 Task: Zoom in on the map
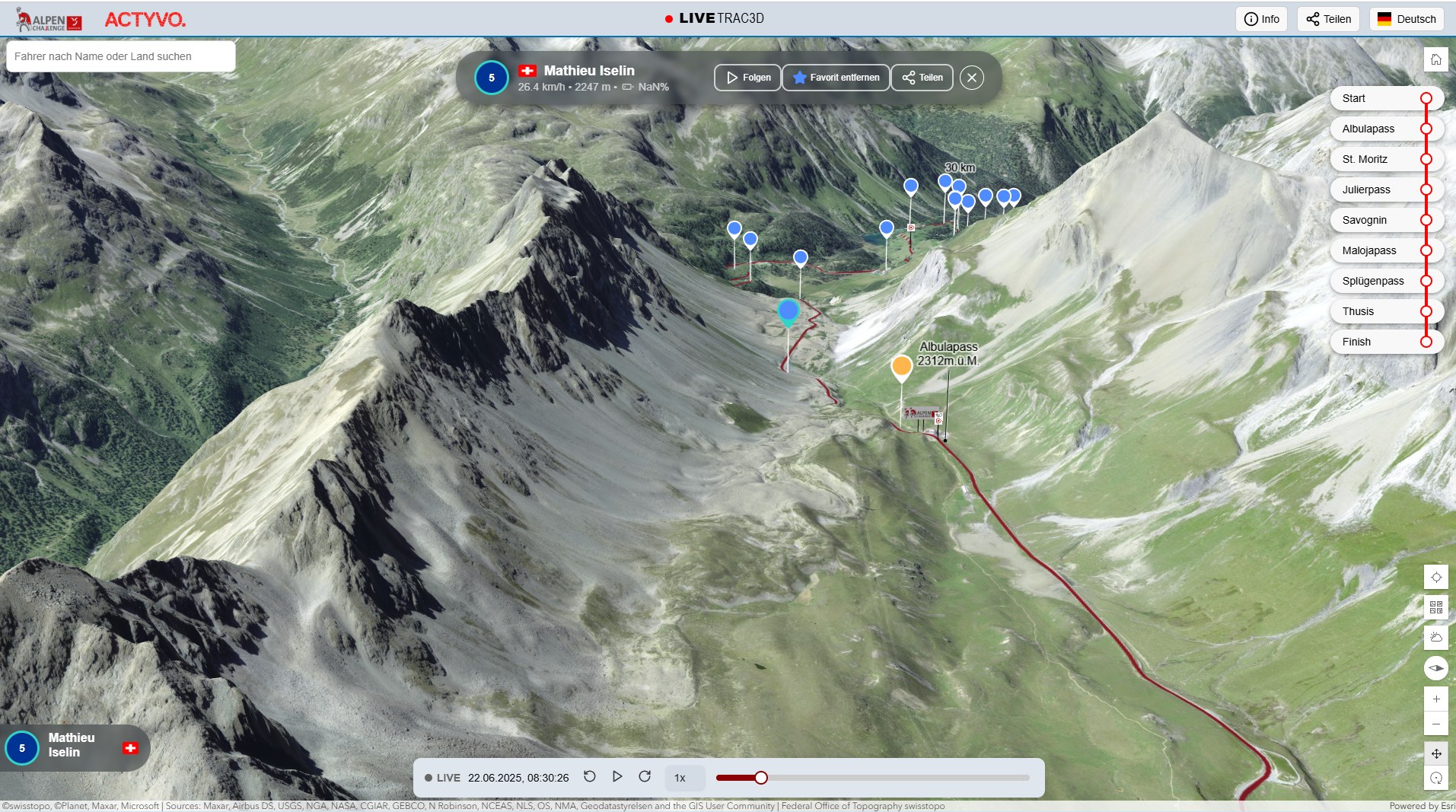[1435, 699]
